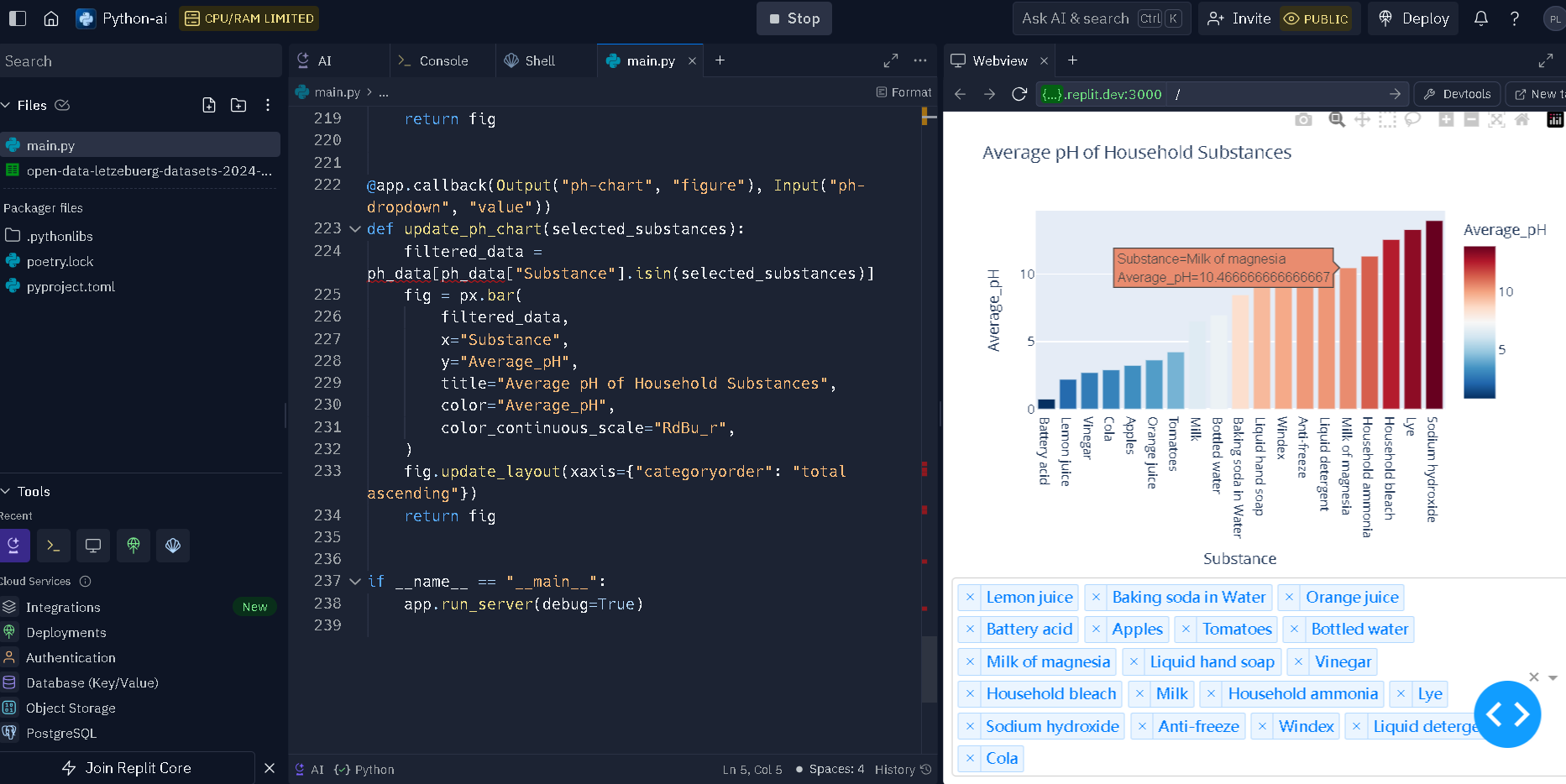1566x784 pixels.
Task: Open Files panel more options menu
Action: [268, 105]
